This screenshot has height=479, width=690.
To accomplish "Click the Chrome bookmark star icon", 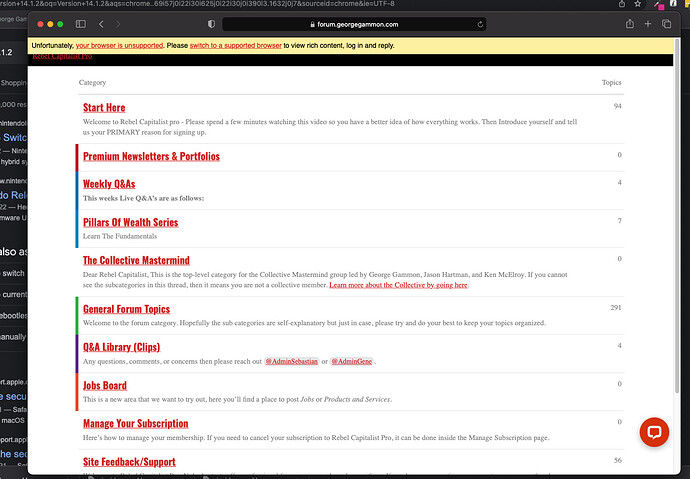I will click(x=637, y=4).
